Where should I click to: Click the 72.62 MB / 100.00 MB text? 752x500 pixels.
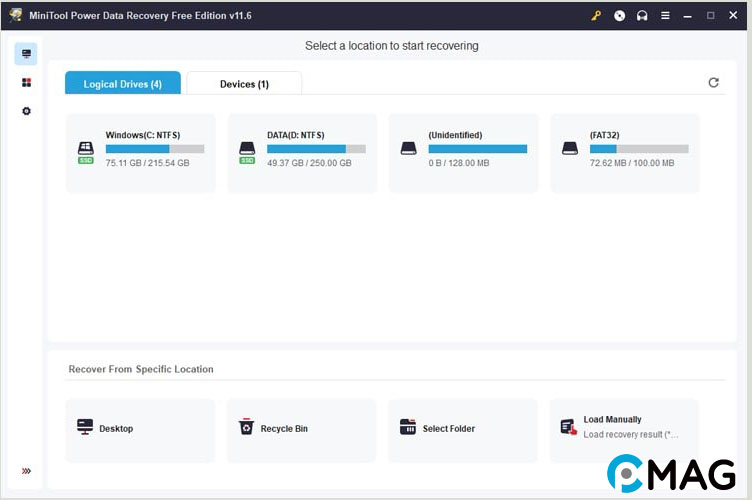[x=632, y=163]
